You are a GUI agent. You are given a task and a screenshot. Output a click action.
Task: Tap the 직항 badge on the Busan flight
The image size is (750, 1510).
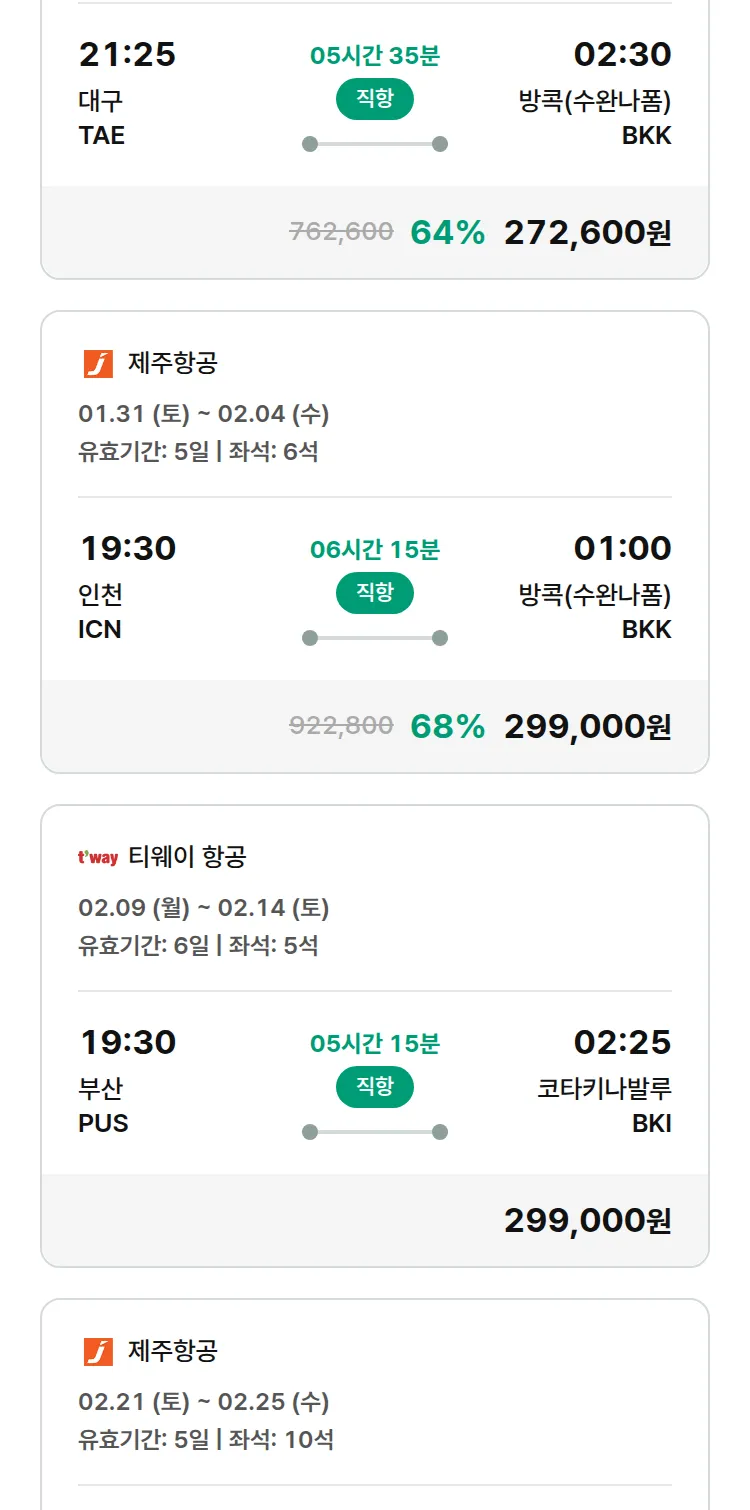[374, 1087]
